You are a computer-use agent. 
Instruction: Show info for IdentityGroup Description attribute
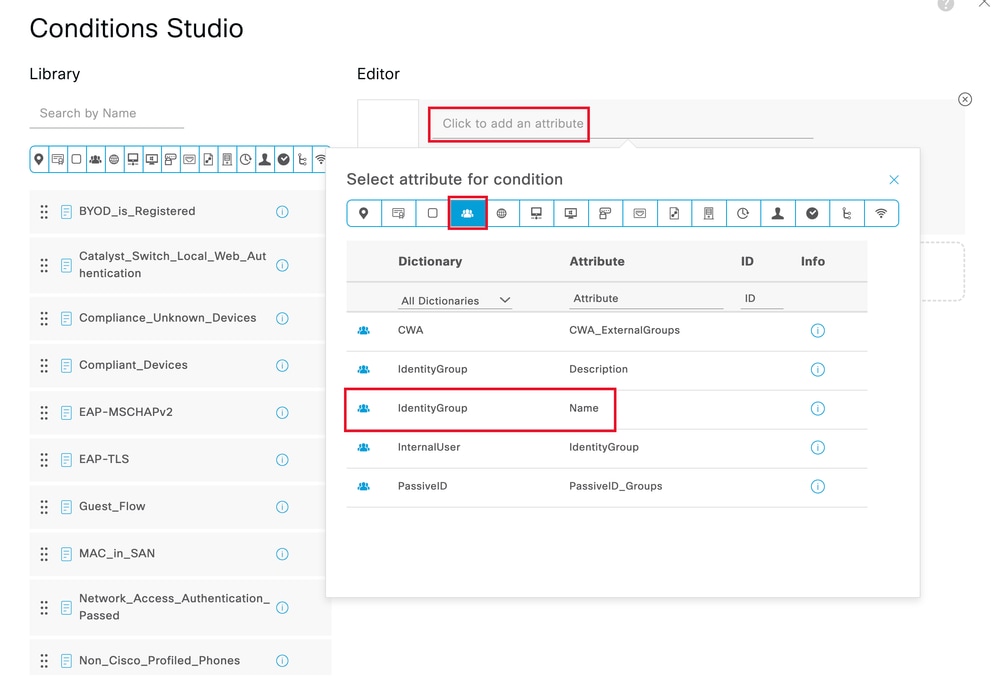(x=817, y=369)
